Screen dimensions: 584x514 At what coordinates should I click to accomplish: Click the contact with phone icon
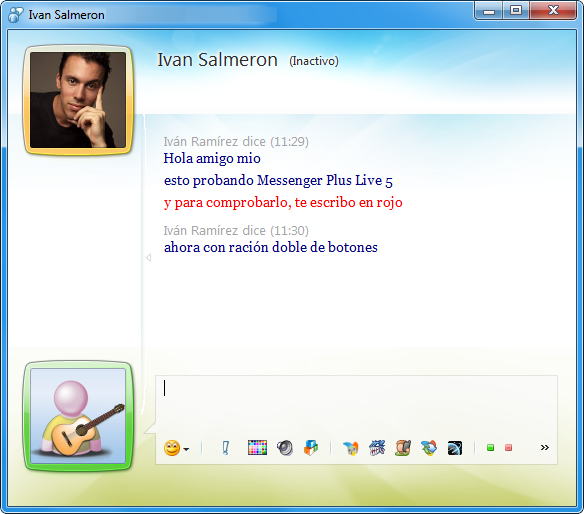pos(403,448)
